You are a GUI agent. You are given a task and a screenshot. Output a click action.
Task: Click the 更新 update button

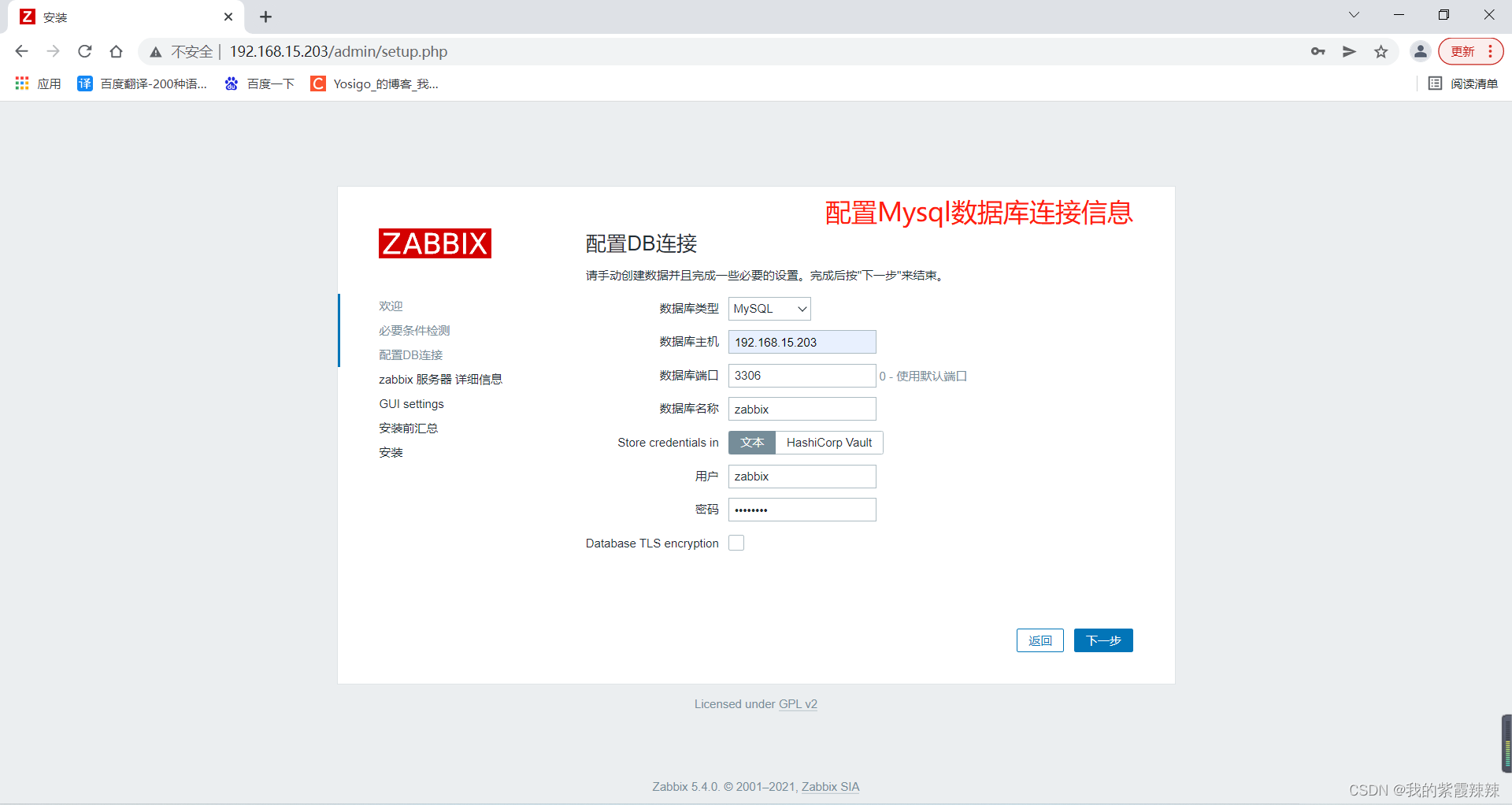coord(1462,51)
